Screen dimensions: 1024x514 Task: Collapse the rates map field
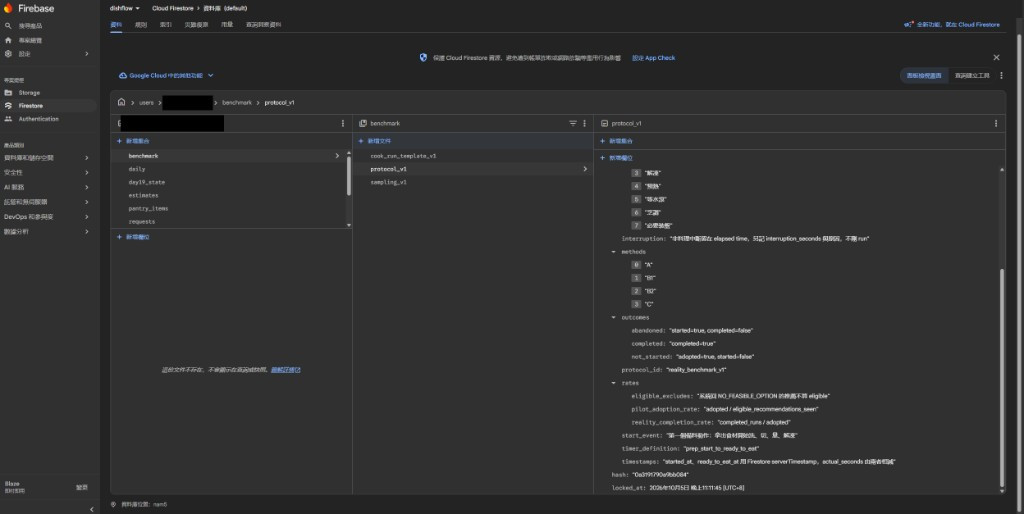pos(613,383)
